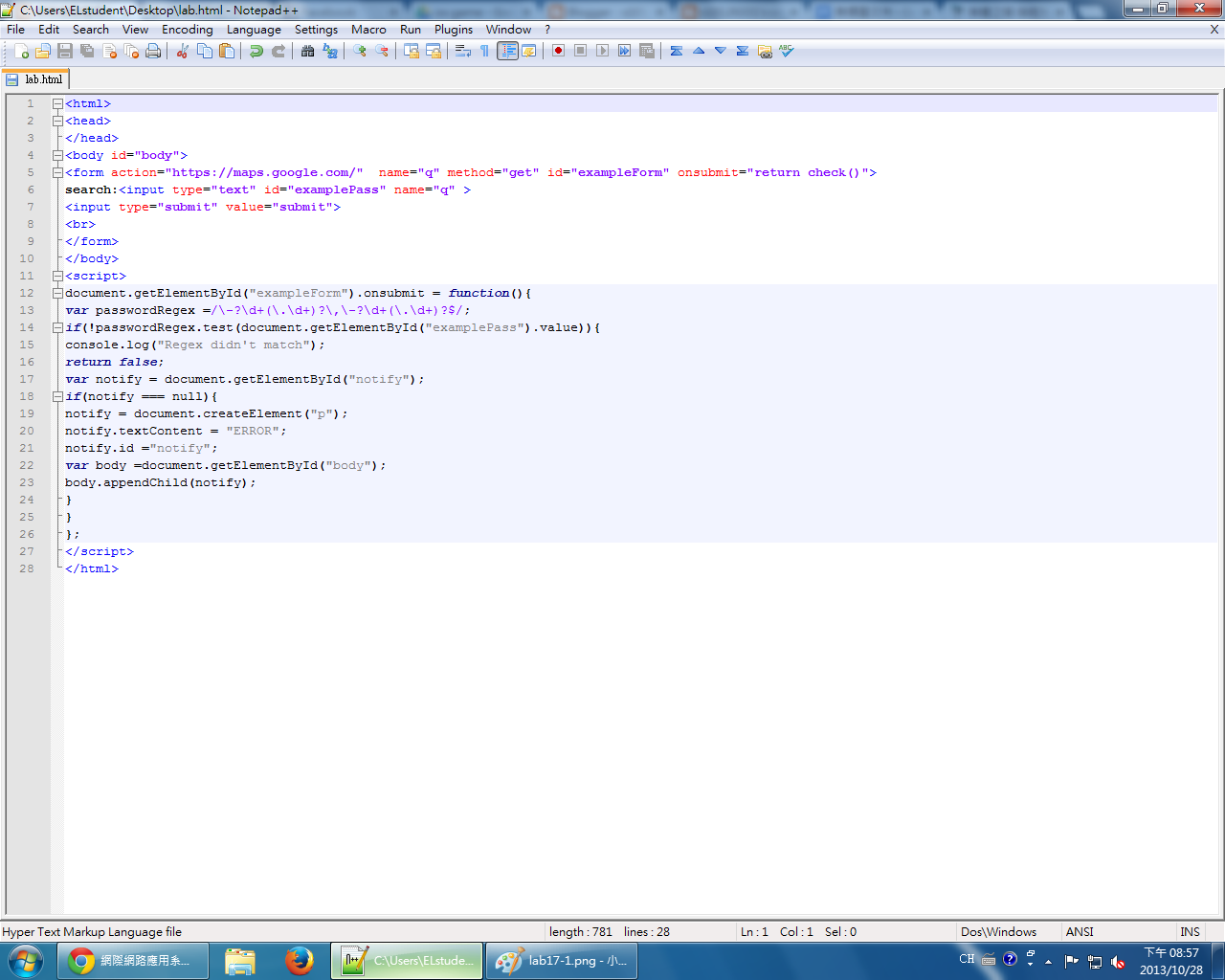Launch Firefox from the taskbar
Screen dimensions: 1225x980
point(300,961)
